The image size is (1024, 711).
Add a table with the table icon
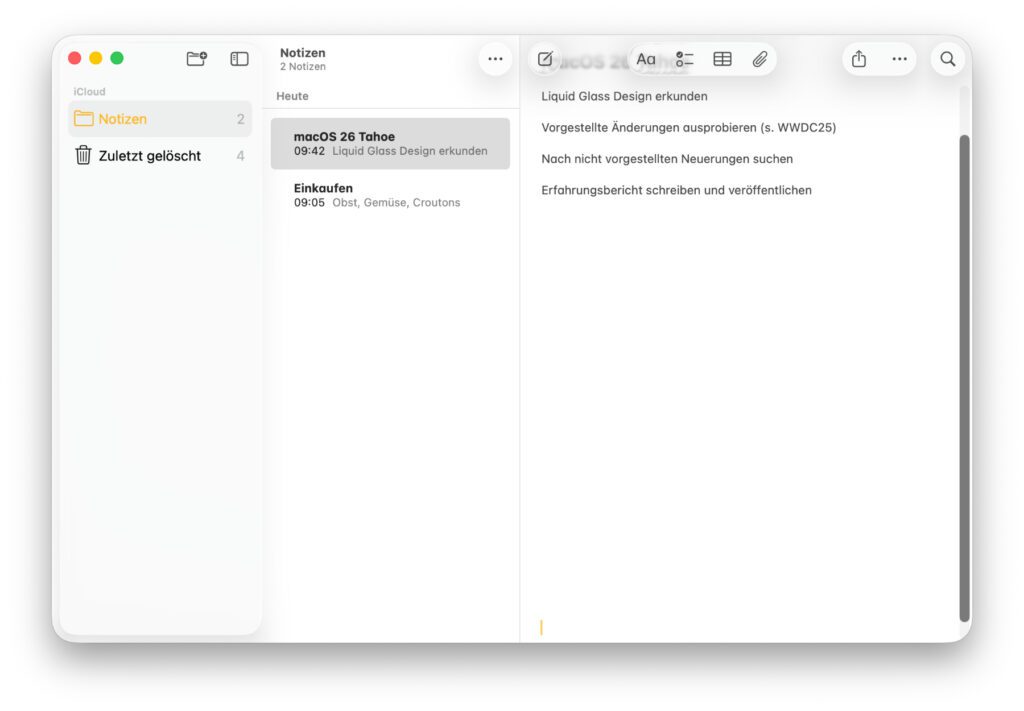[x=722, y=59]
